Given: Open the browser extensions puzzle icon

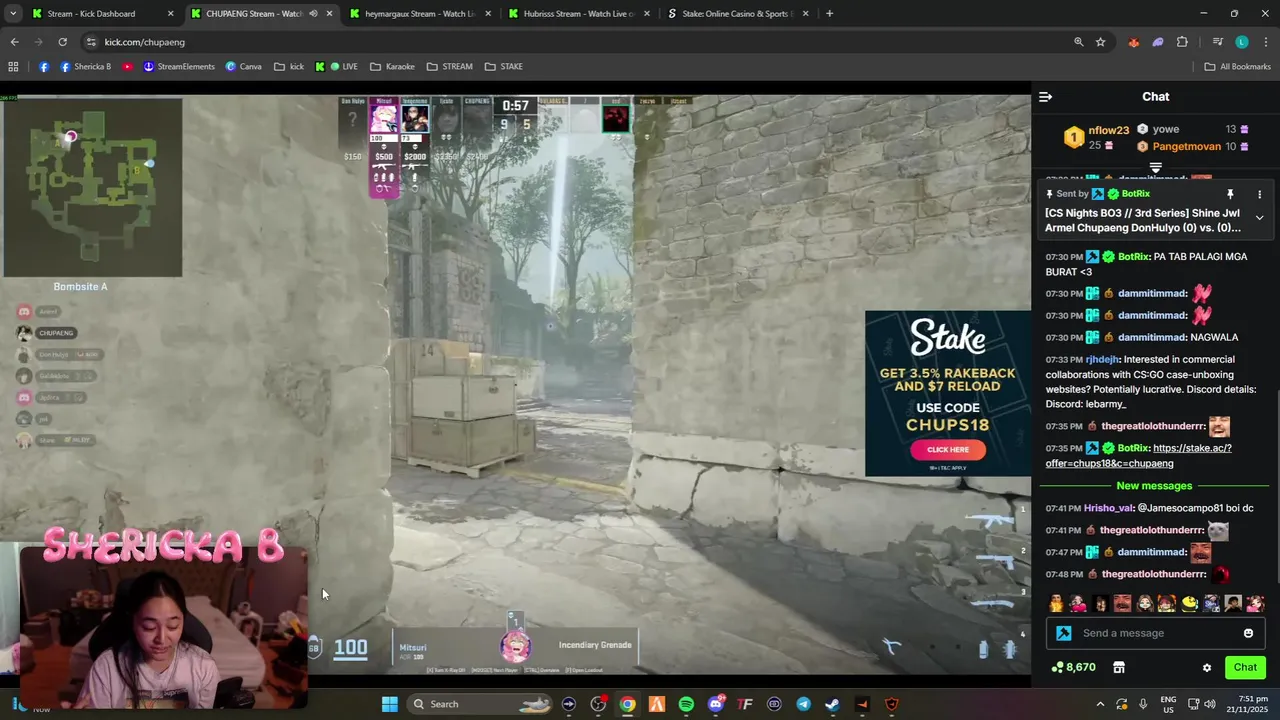Looking at the screenshot, I should point(1182,42).
